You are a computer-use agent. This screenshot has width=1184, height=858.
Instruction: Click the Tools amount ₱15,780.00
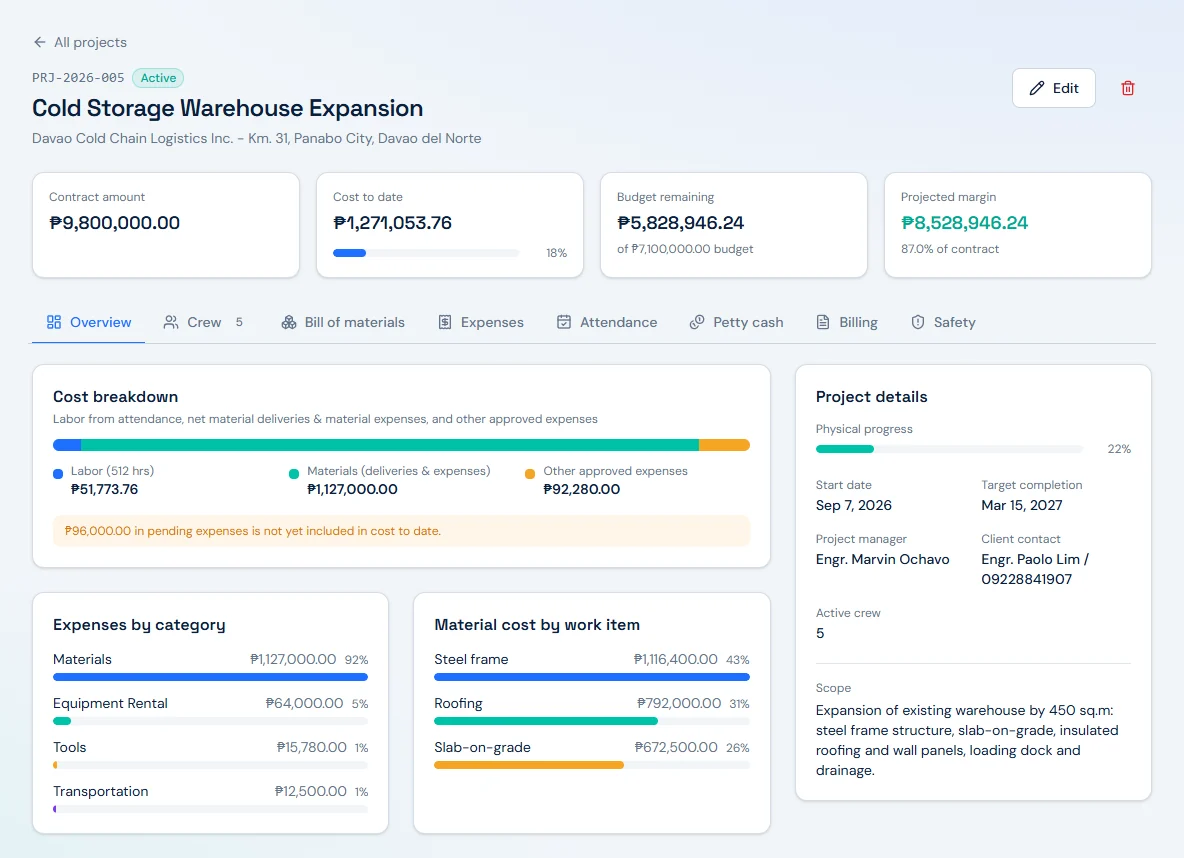[311, 747]
